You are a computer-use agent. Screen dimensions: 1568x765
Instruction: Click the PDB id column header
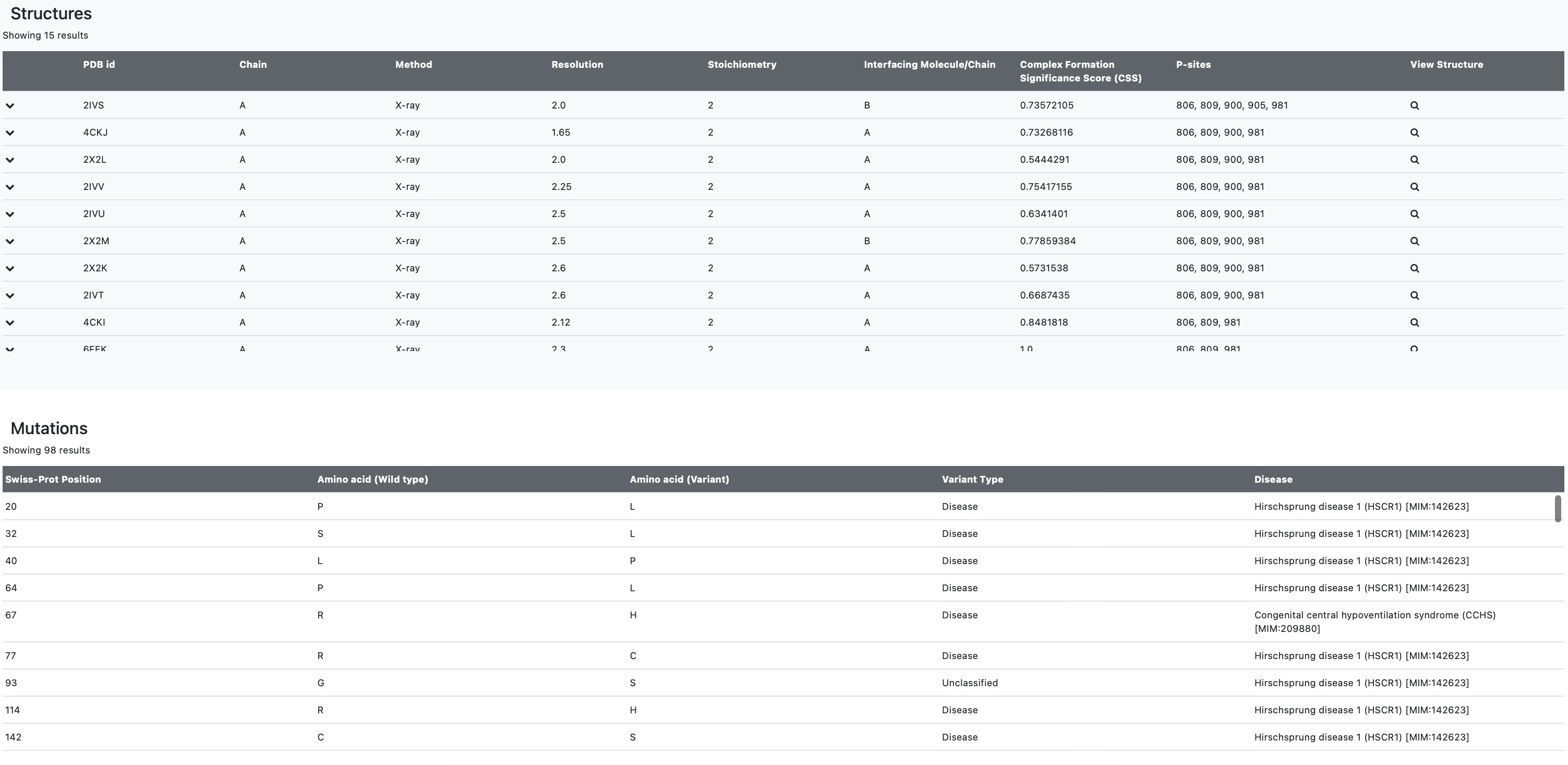point(99,65)
